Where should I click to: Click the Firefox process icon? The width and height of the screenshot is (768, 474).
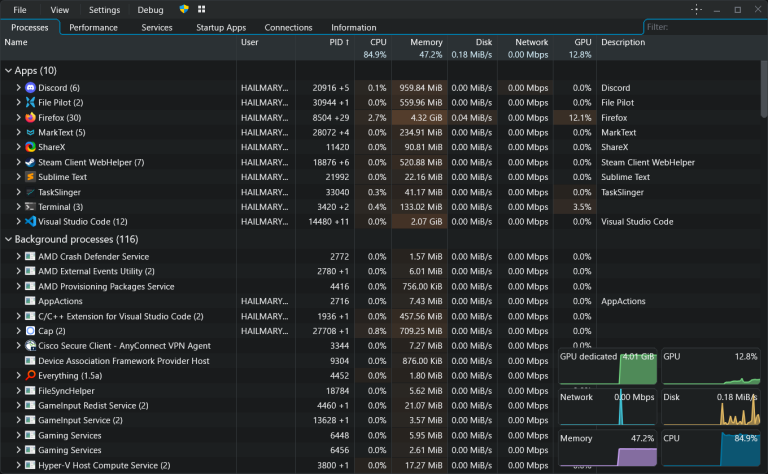click(x=30, y=118)
